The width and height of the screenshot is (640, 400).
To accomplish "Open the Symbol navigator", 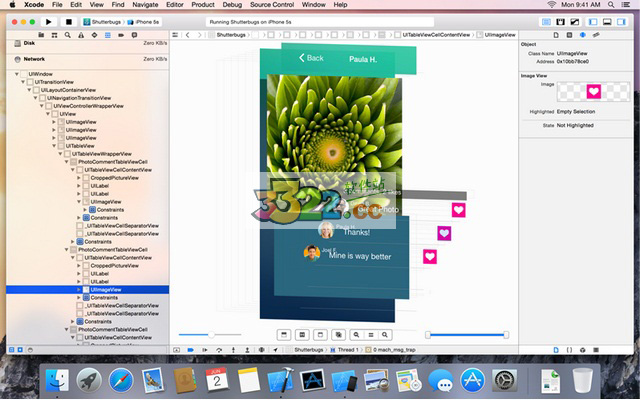I will (x=54, y=35).
